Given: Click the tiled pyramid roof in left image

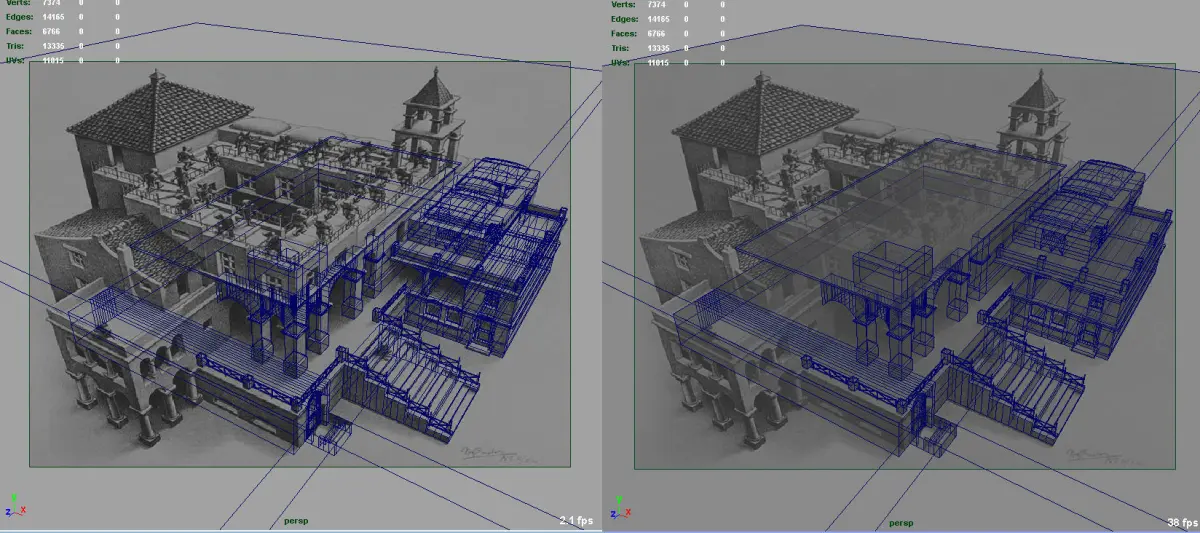Looking at the screenshot, I should pos(160,110).
